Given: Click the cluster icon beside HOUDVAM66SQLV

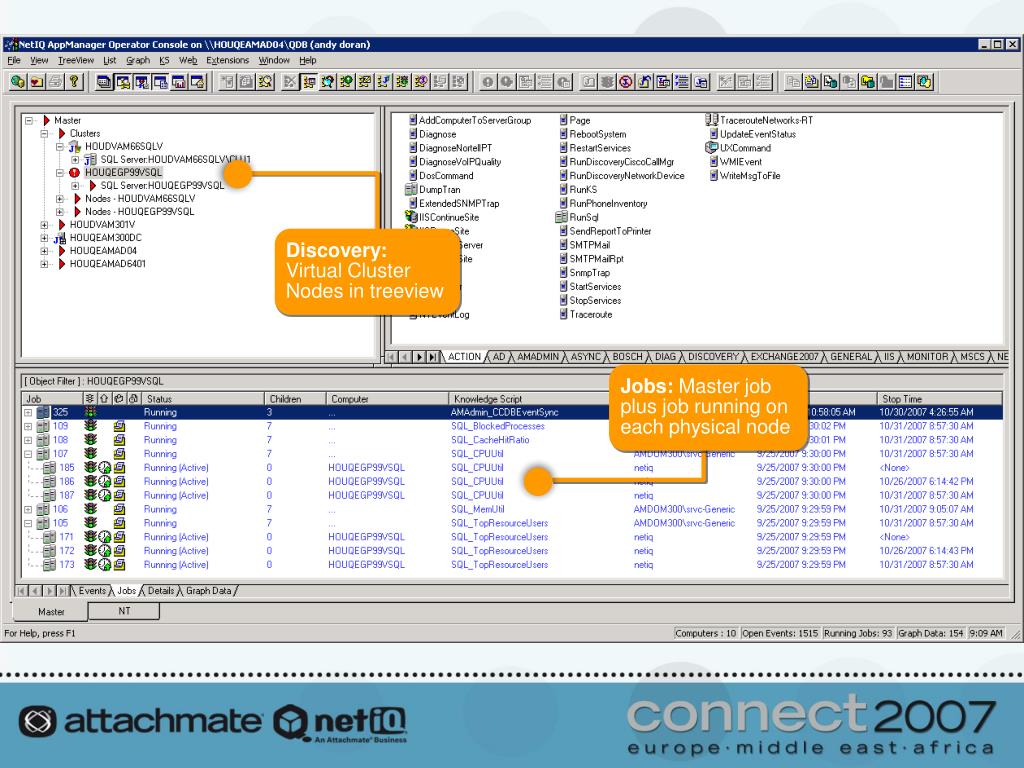Looking at the screenshot, I should pos(75,146).
